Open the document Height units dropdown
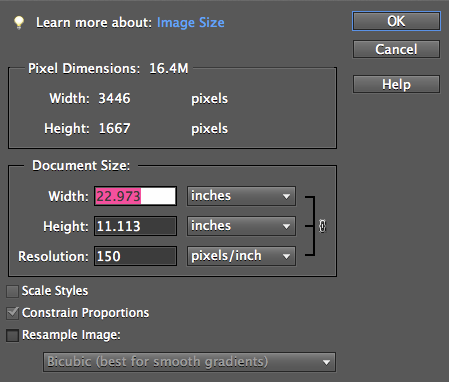This screenshot has height=382, width=449. 241,226
